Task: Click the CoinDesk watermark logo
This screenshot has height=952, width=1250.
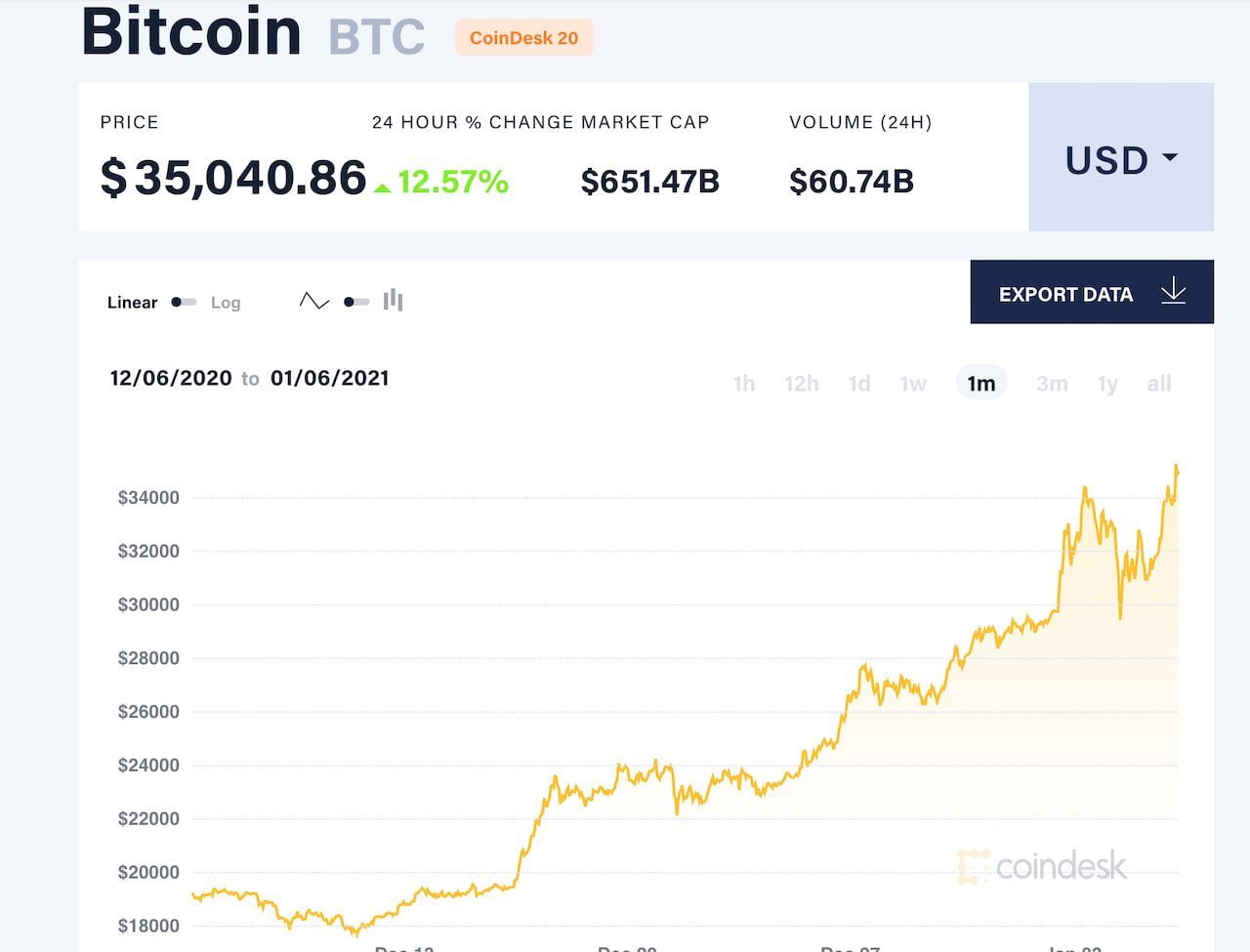Action: pos(1042,866)
